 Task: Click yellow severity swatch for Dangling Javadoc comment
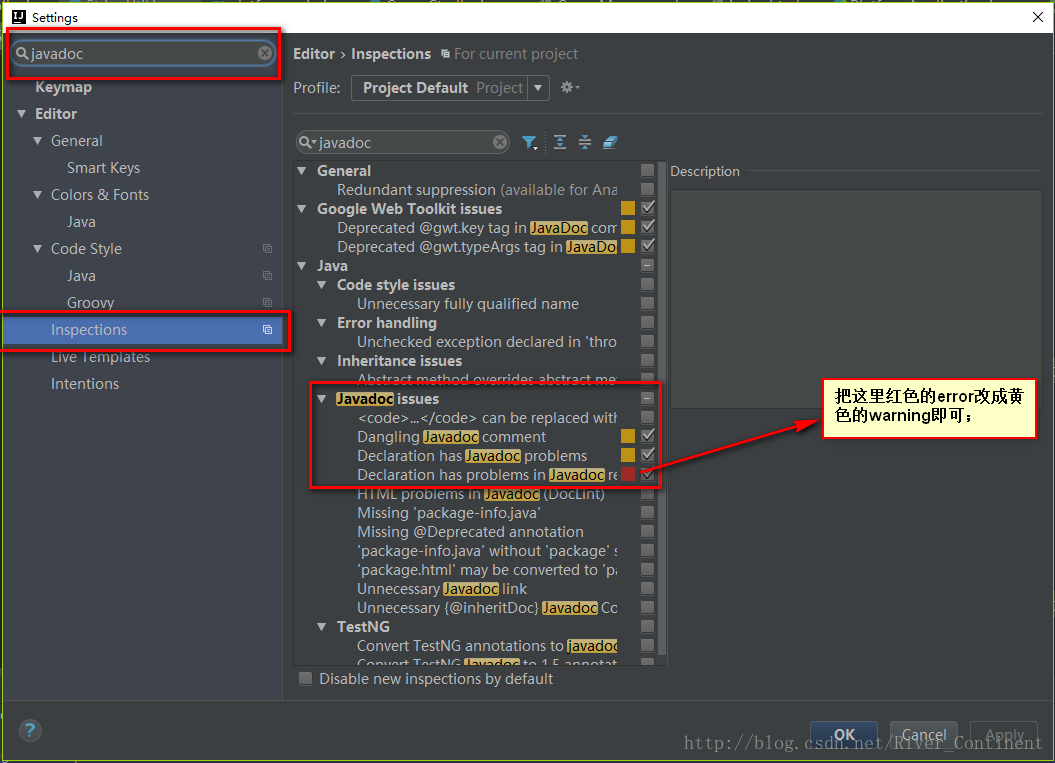click(628, 436)
